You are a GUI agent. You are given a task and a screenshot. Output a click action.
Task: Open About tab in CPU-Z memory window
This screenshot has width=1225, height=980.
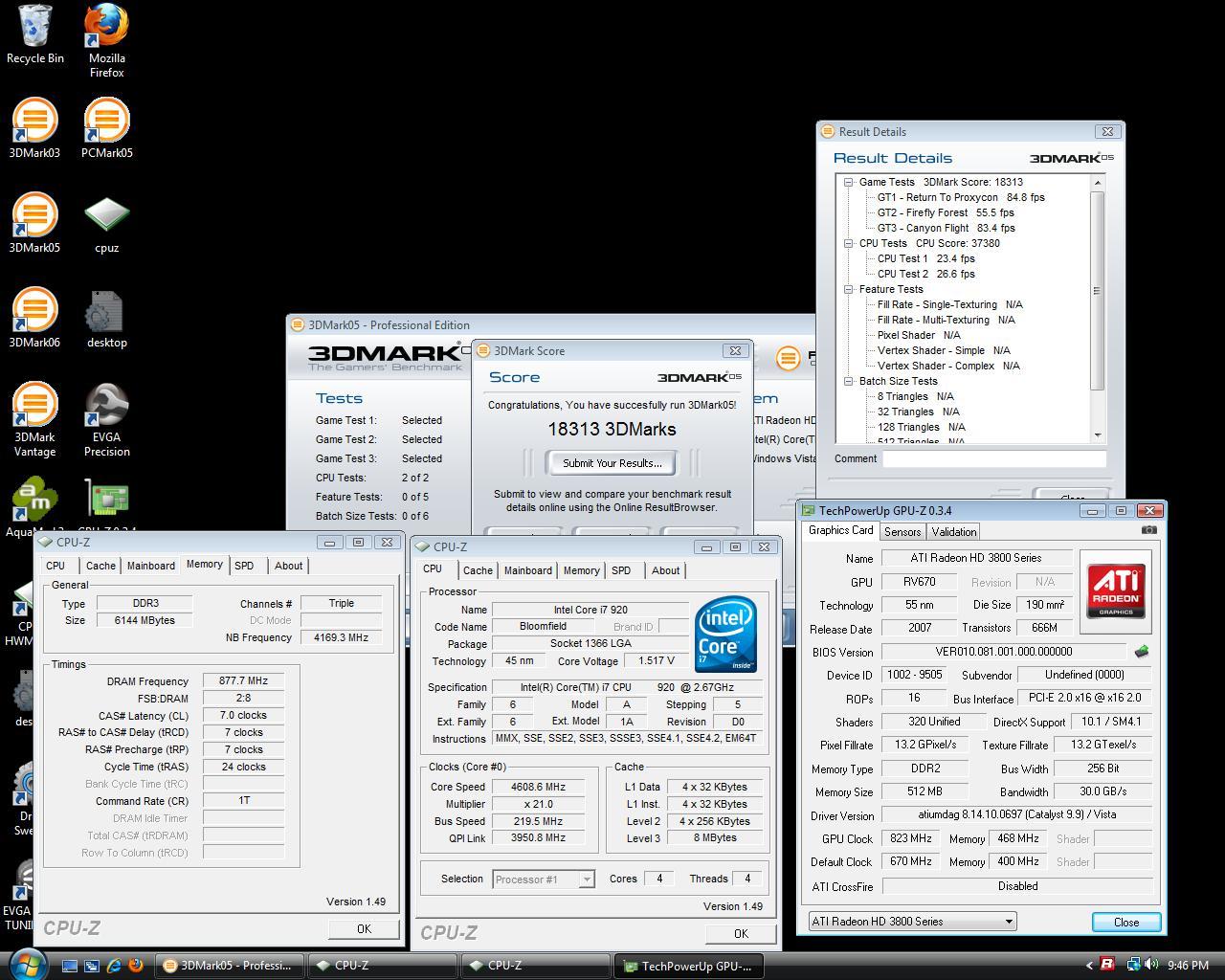288,566
